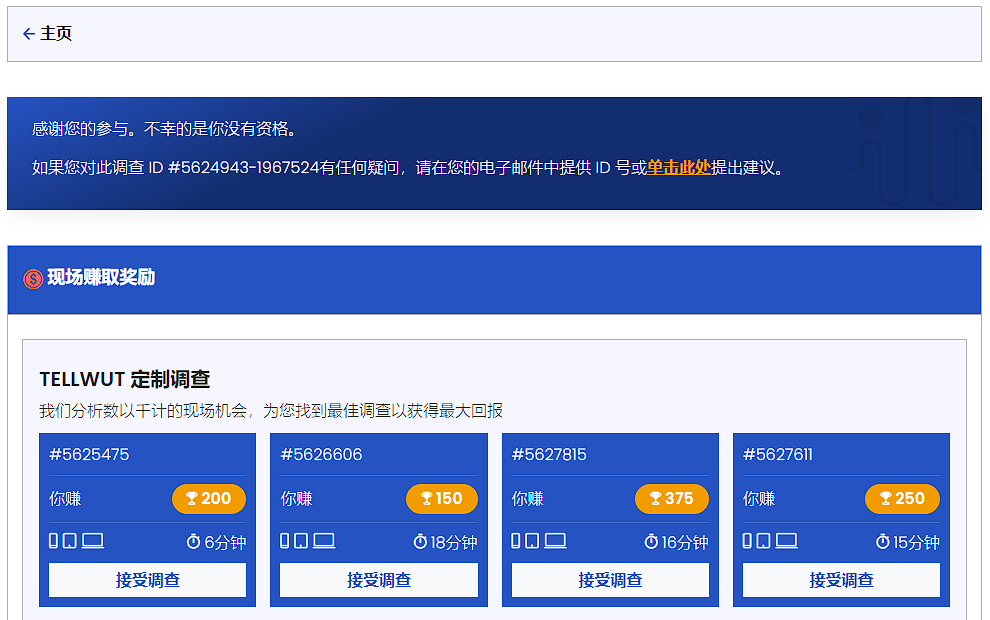The image size is (990, 620).
Task: Click the tablet icon on survey #5625475
Action: pyautogui.click(x=69, y=540)
